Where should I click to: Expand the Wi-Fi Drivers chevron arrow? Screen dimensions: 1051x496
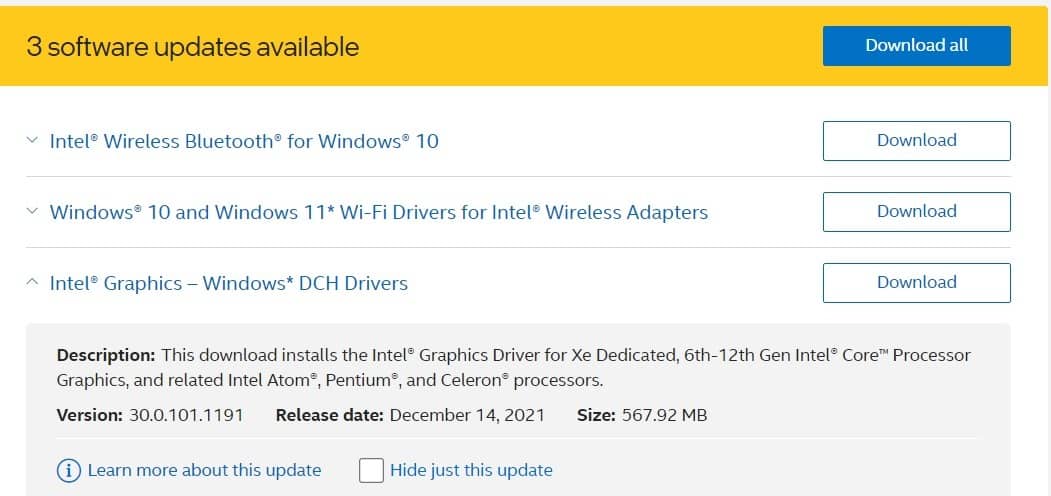(x=32, y=212)
